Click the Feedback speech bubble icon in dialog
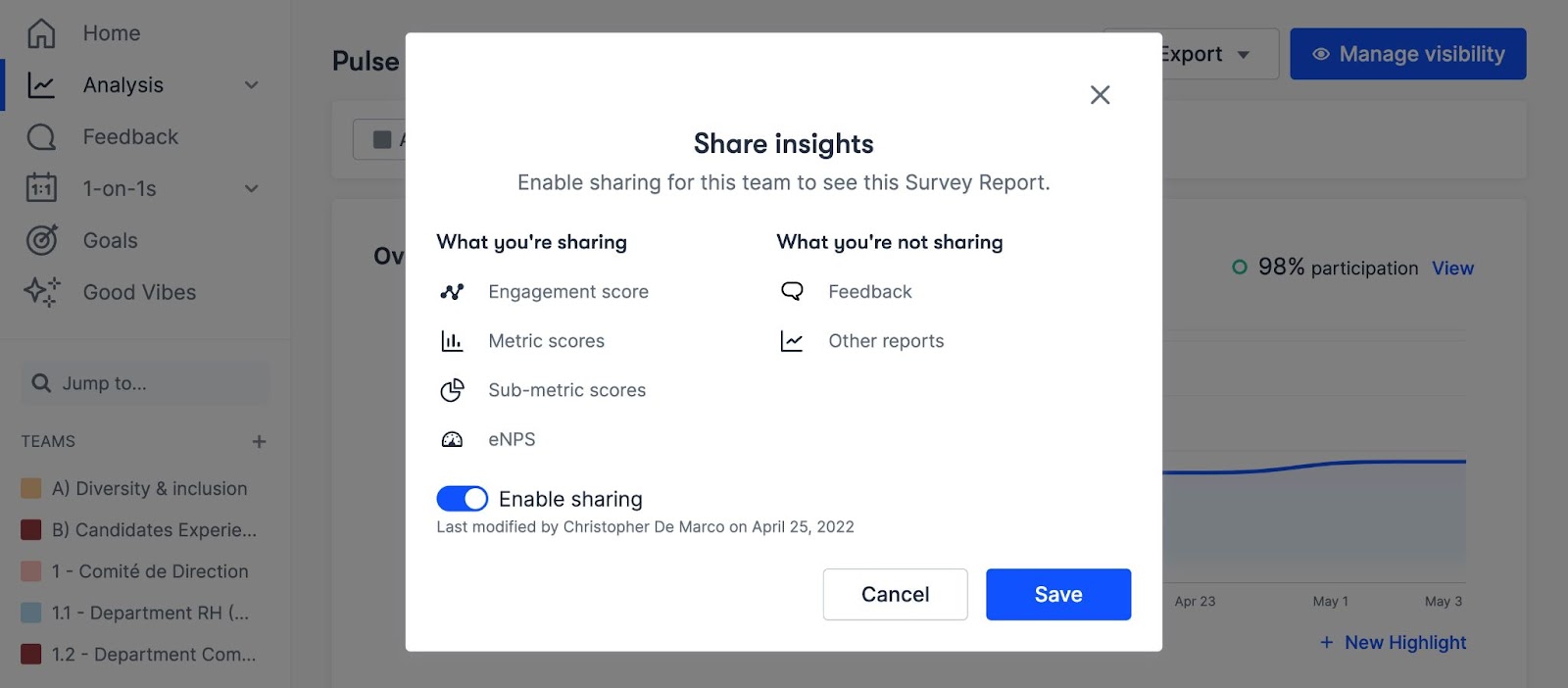This screenshot has height=688, width=1568. click(x=792, y=291)
